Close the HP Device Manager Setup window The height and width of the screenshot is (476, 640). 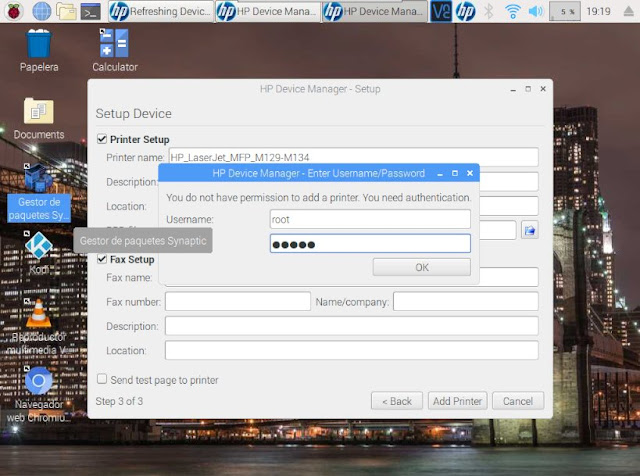[543, 89]
